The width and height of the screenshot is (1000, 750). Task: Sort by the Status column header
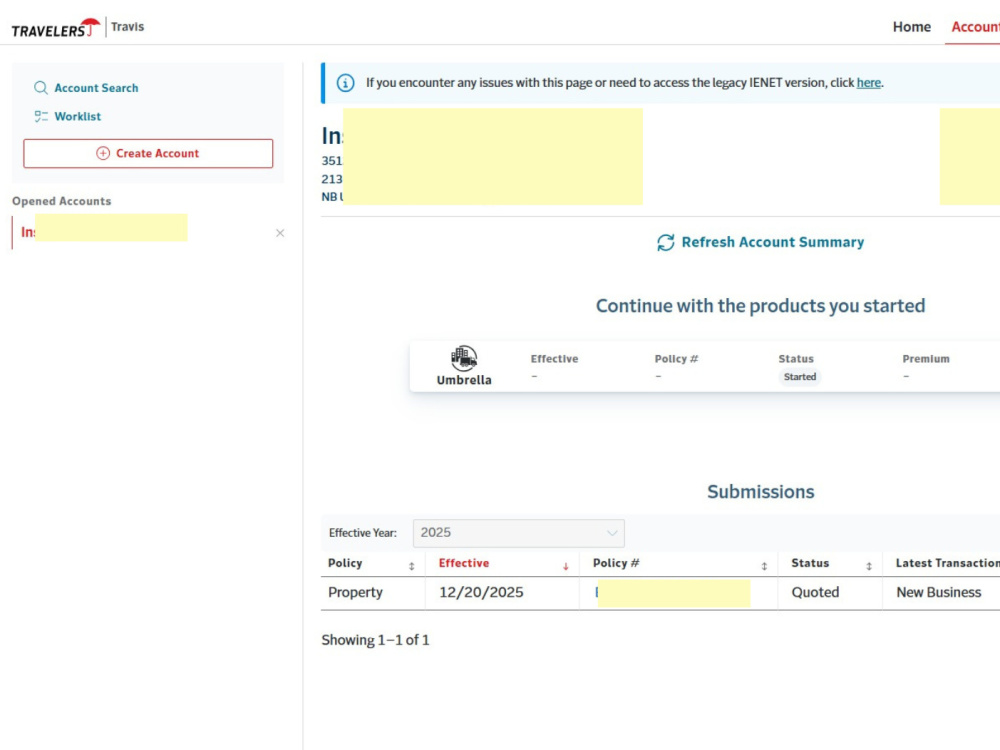[810, 563]
